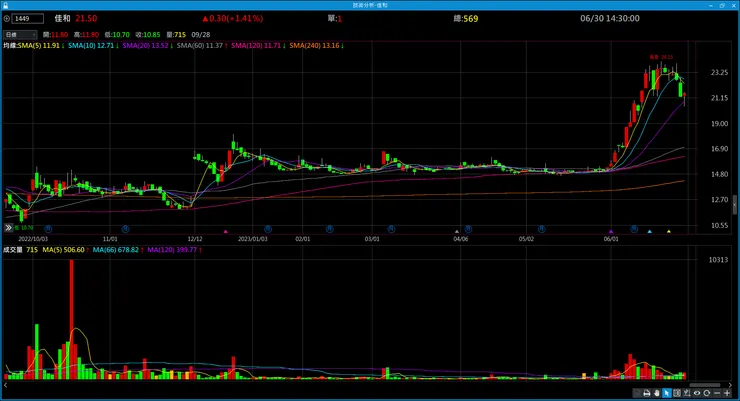Click the 10.70 low price annotation
Viewport: 740px width, 401px height.
pyautogui.click(x=24, y=228)
